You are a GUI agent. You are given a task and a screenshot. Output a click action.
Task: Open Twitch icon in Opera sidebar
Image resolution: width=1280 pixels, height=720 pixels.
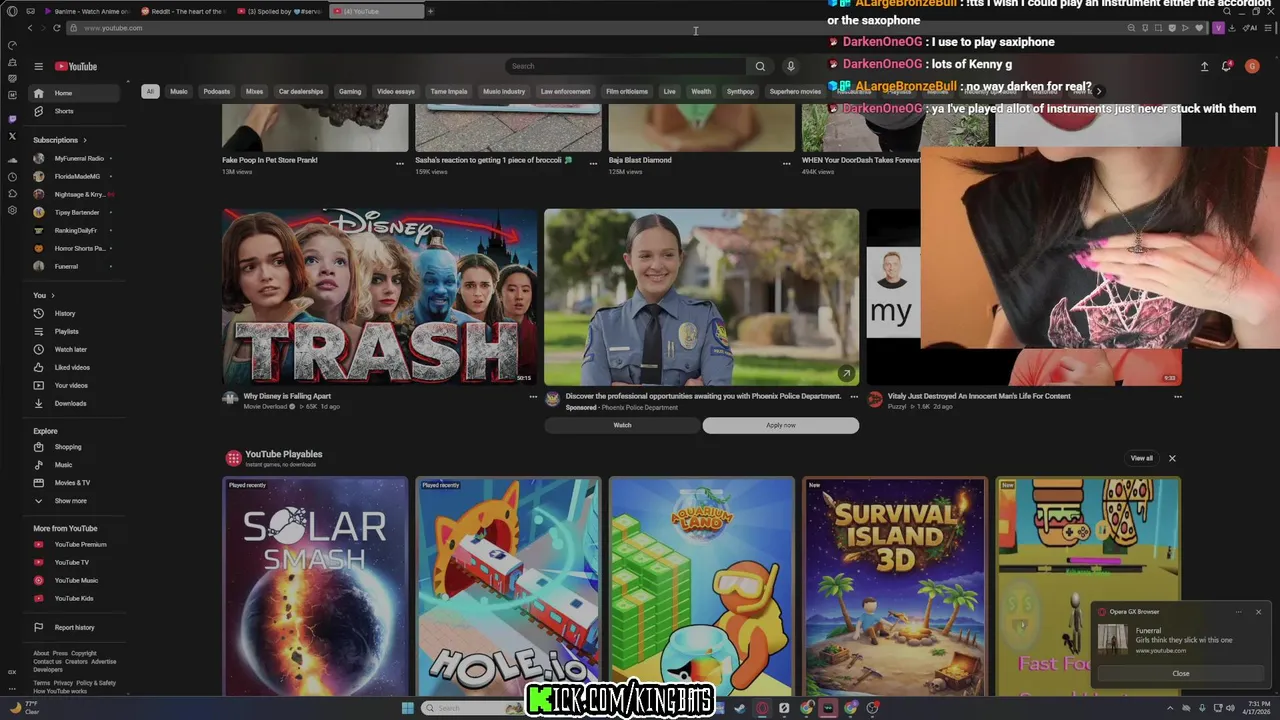[12, 119]
